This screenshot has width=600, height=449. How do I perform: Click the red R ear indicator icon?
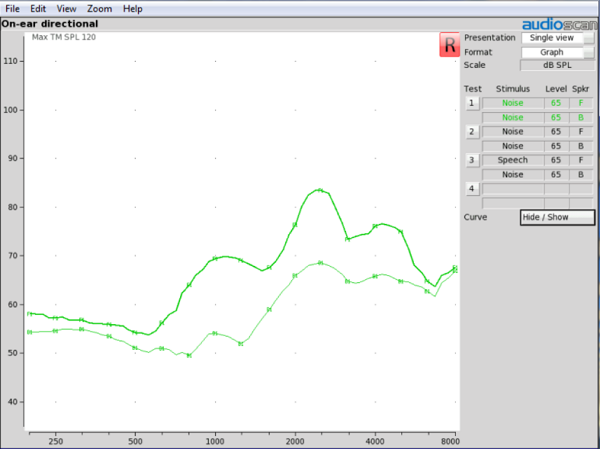pos(450,44)
